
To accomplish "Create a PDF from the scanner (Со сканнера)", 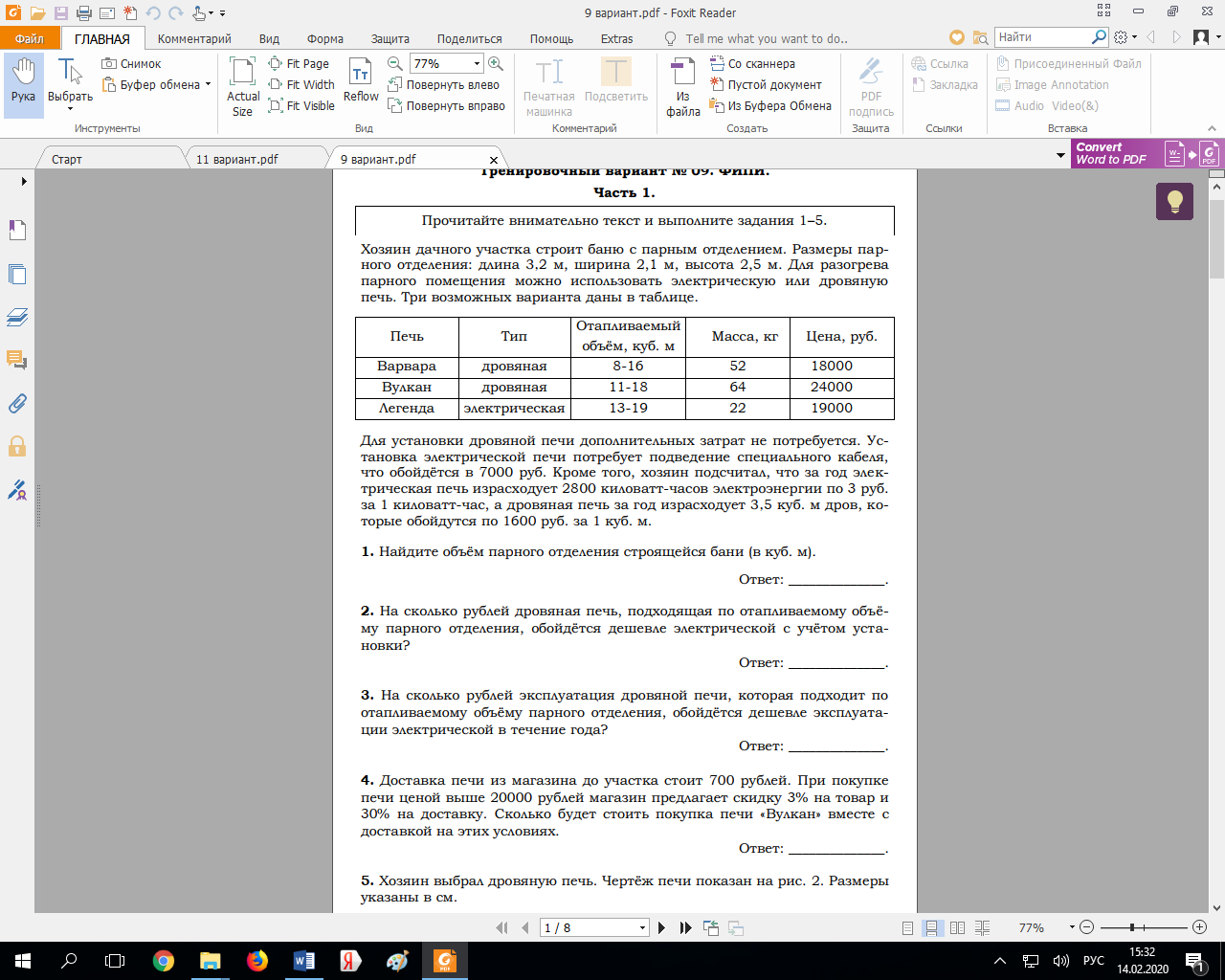I will click(x=753, y=64).
